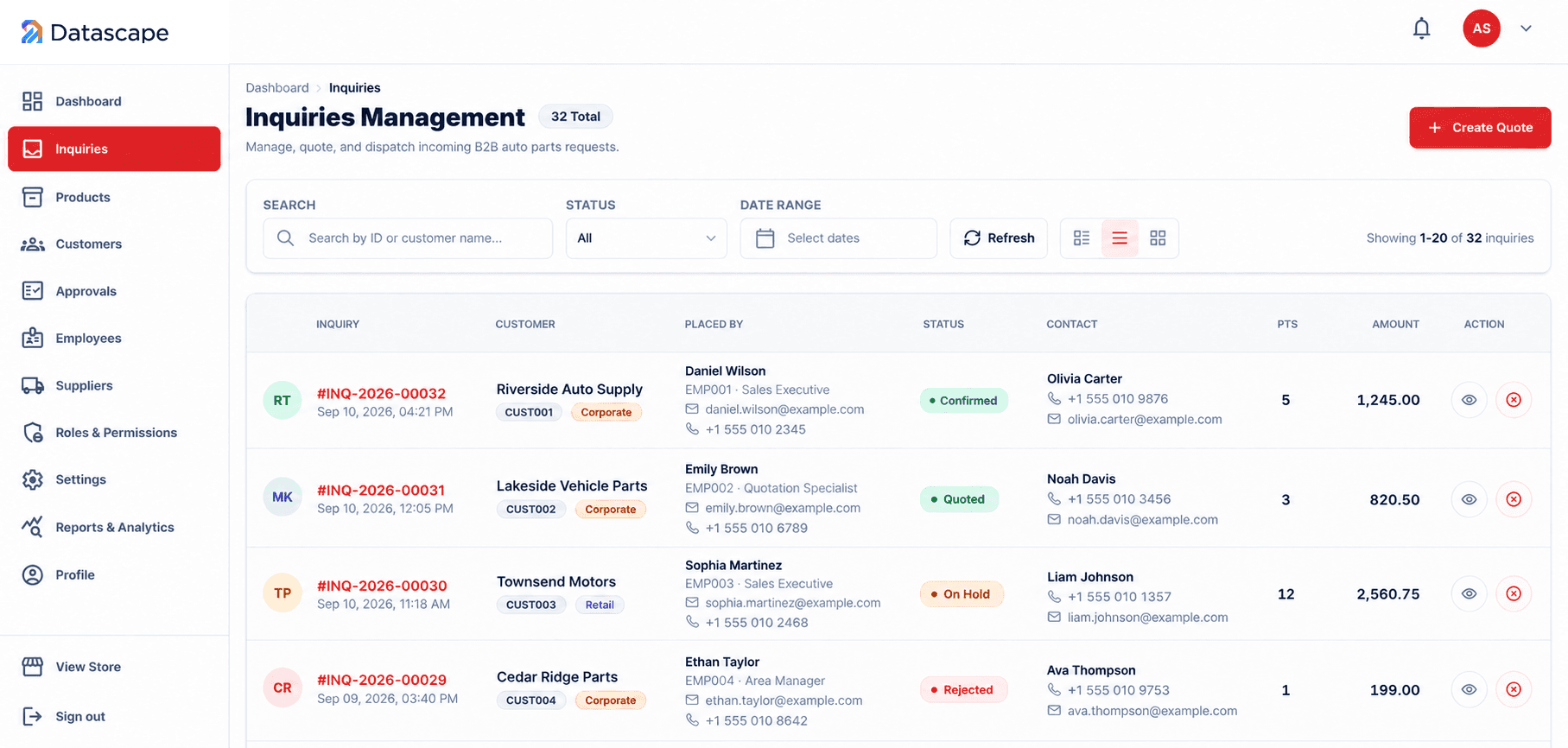
Task: View the Lakeside Vehicle Parts inquiry
Action: (1469, 499)
